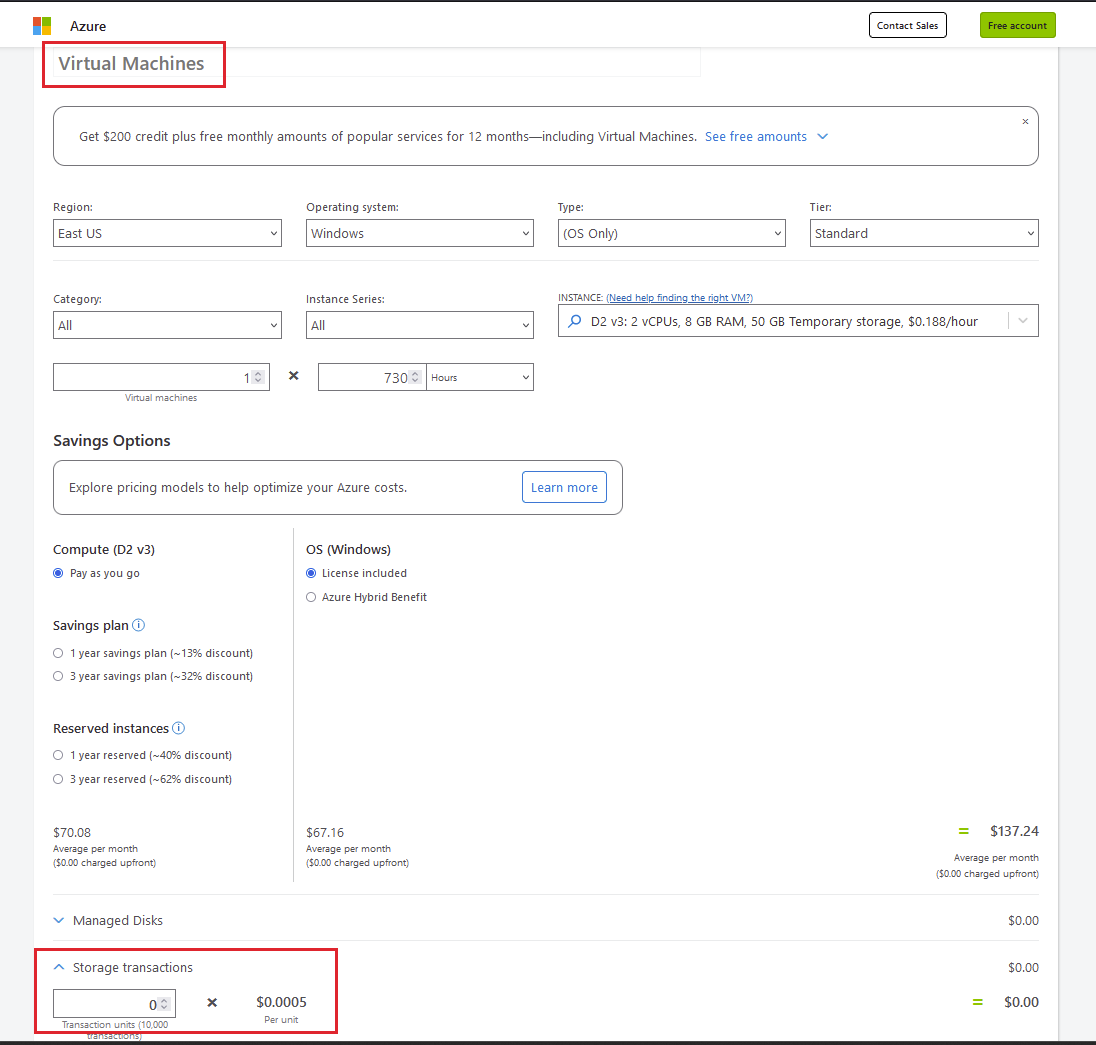Viewport: 1096px width, 1045px height.
Task: Click the Contact Sales button
Action: [x=907, y=25]
